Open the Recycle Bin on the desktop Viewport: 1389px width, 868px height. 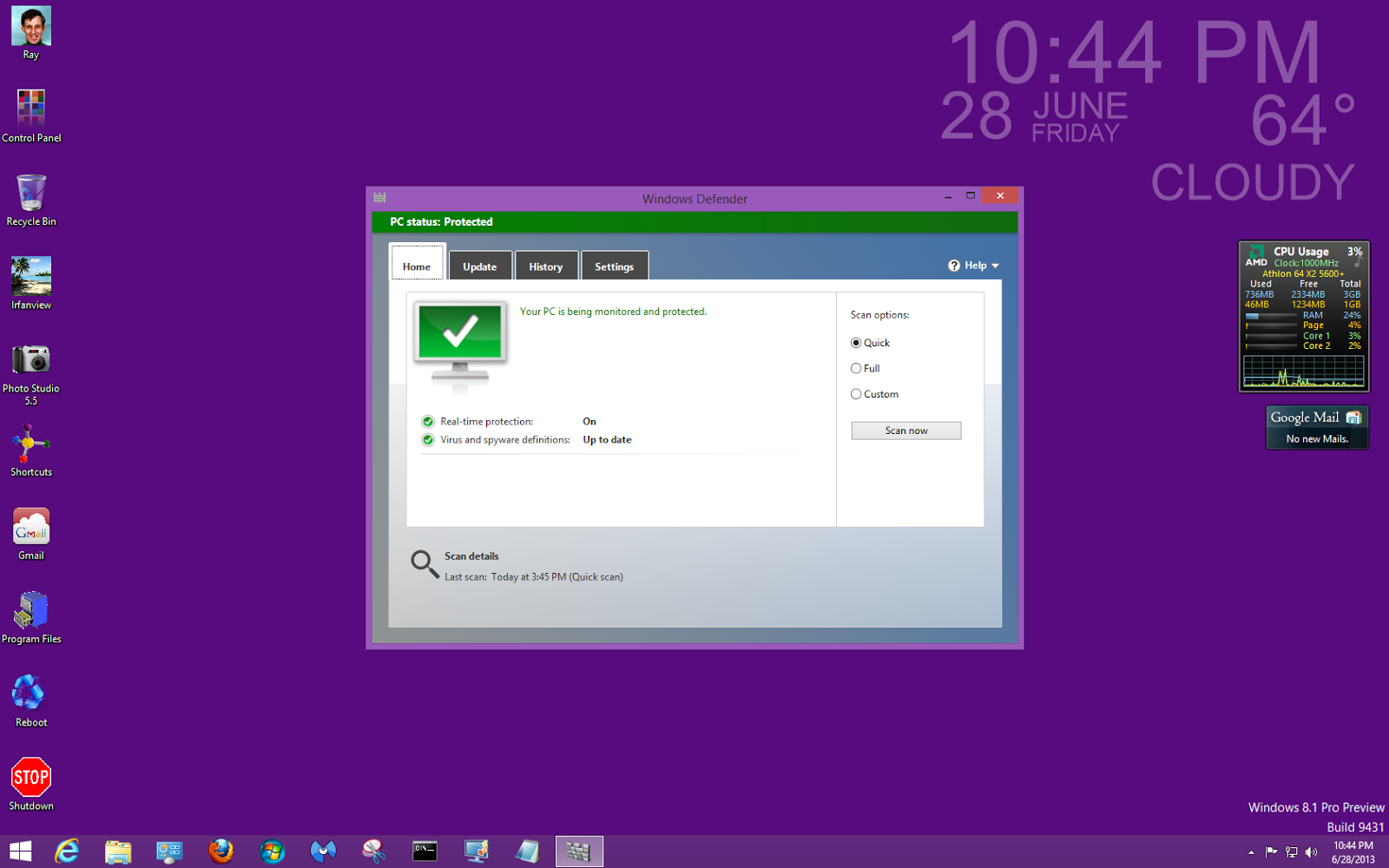(31, 200)
